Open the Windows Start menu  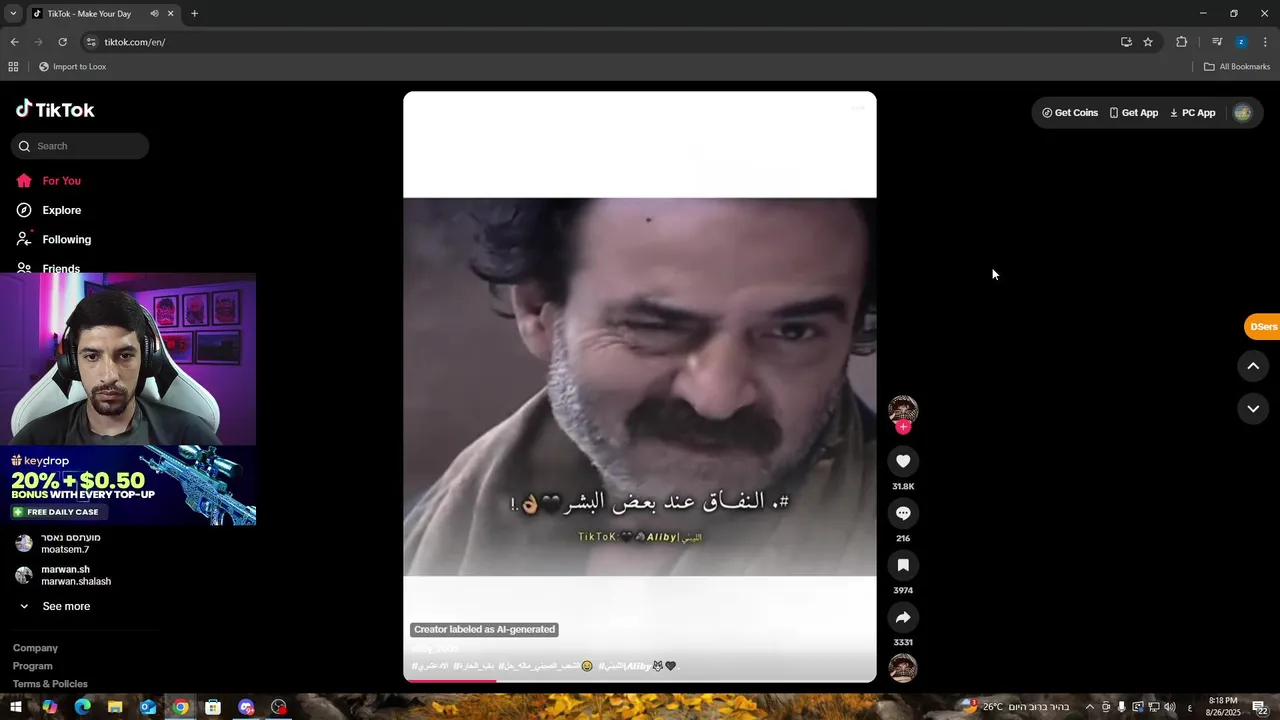point(16,707)
